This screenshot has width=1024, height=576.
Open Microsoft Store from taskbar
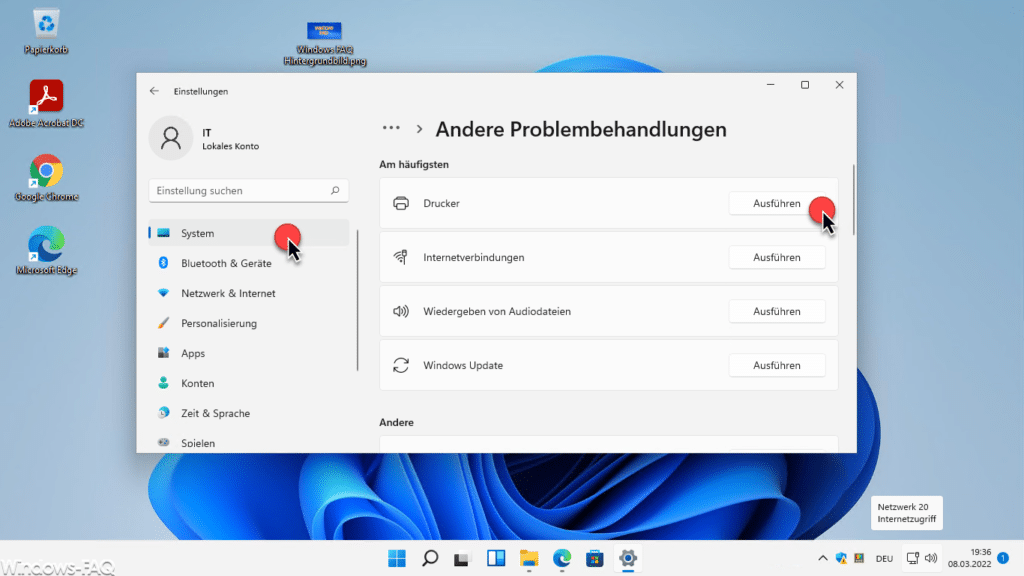[x=594, y=558]
